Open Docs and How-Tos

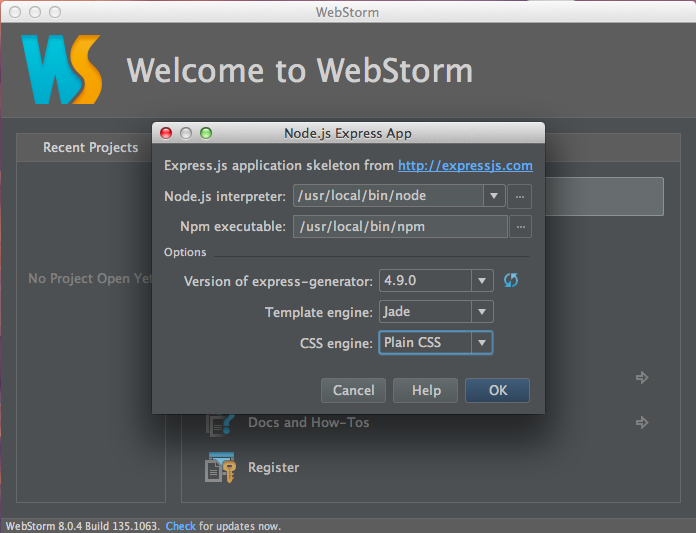(x=308, y=422)
